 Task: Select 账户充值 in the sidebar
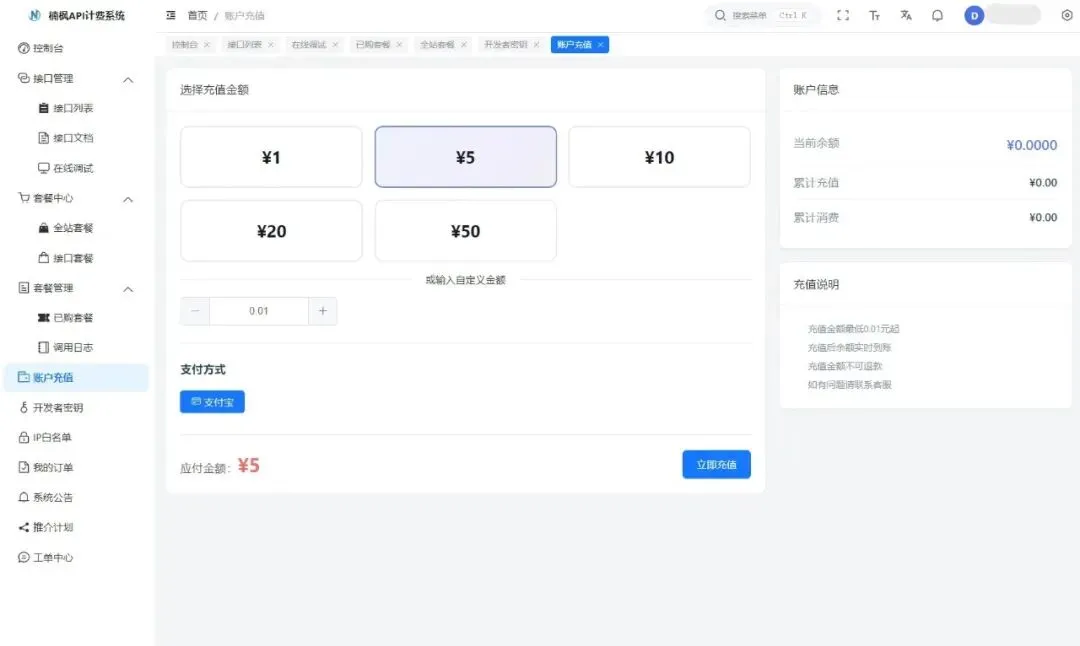pyautogui.click(x=76, y=377)
